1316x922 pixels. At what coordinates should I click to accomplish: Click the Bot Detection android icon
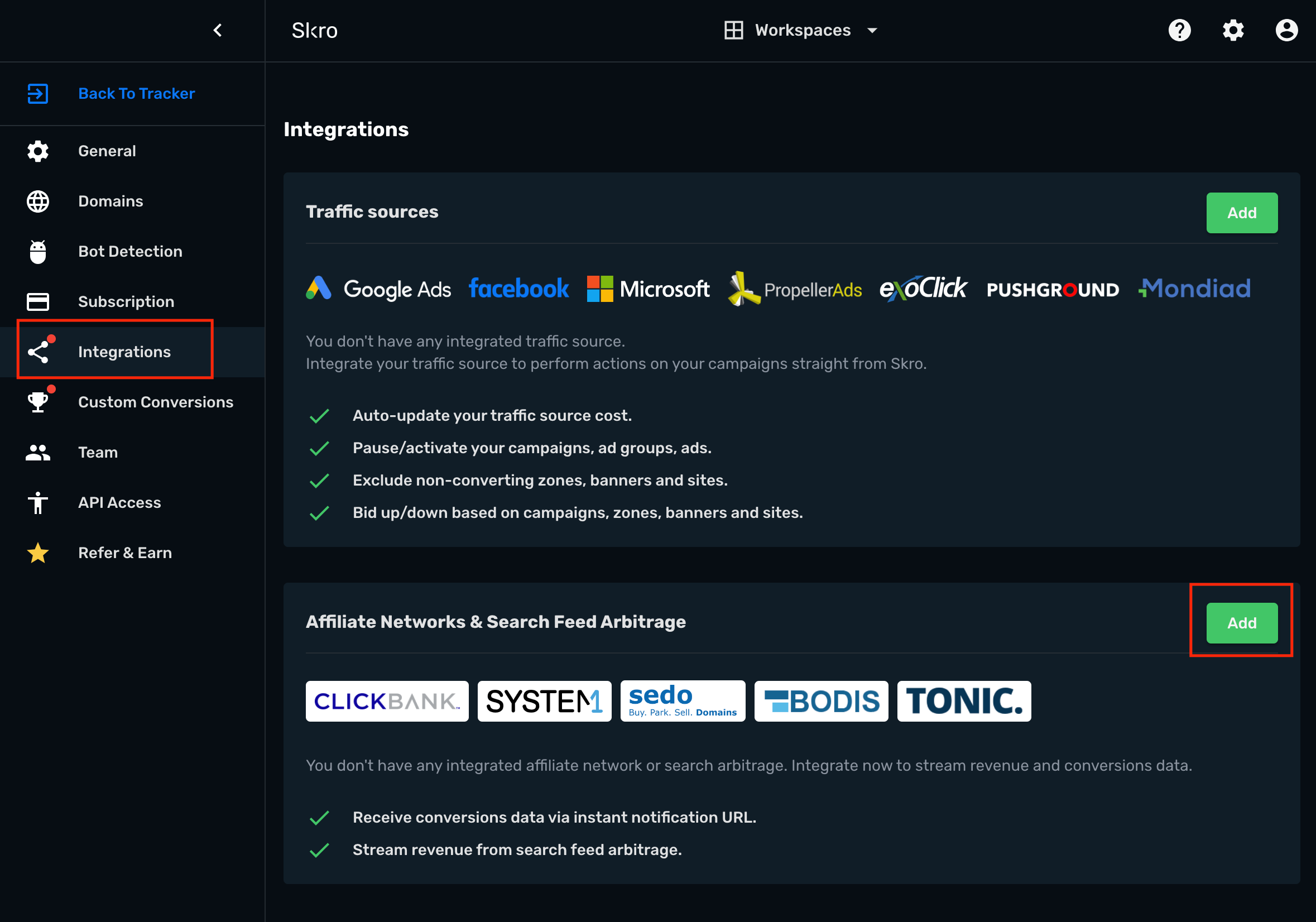tap(38, 252)
